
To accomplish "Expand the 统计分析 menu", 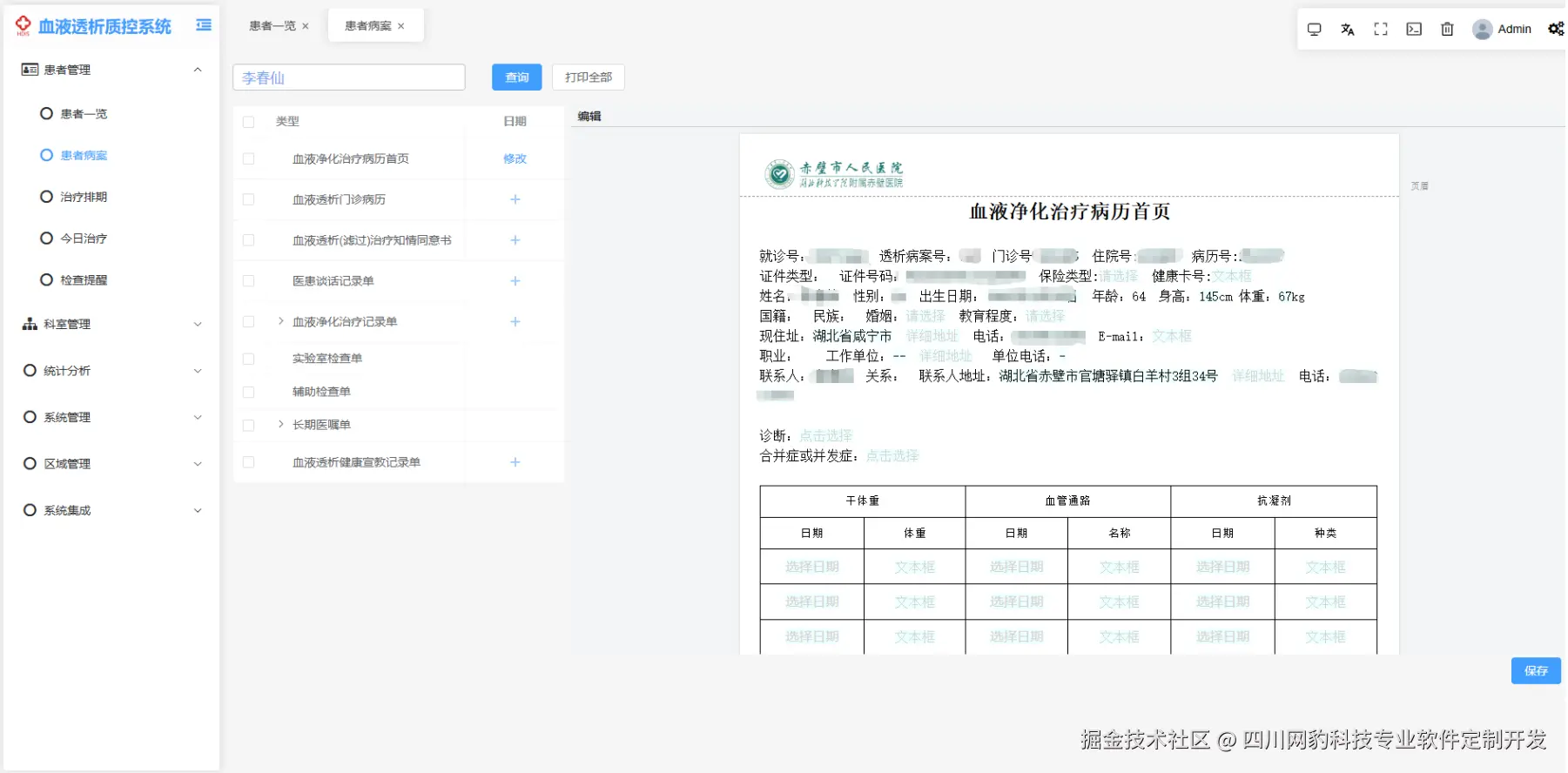I will (x=198, y=371).
